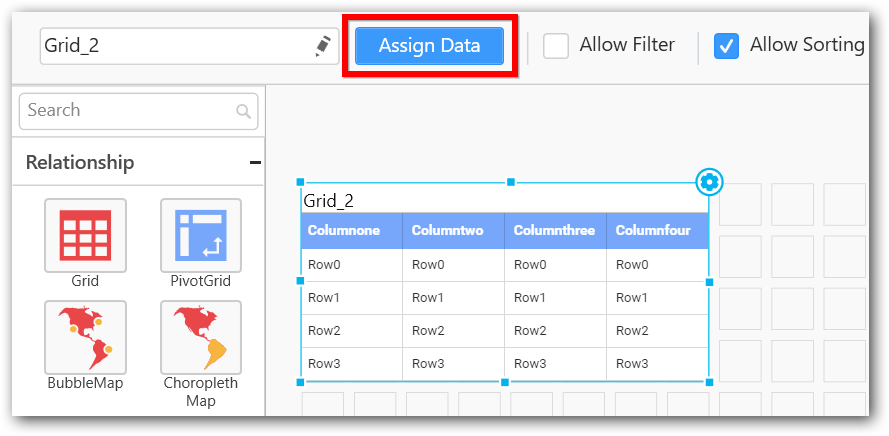Click the magnifier icon in Search box

(x=243, y=111)
